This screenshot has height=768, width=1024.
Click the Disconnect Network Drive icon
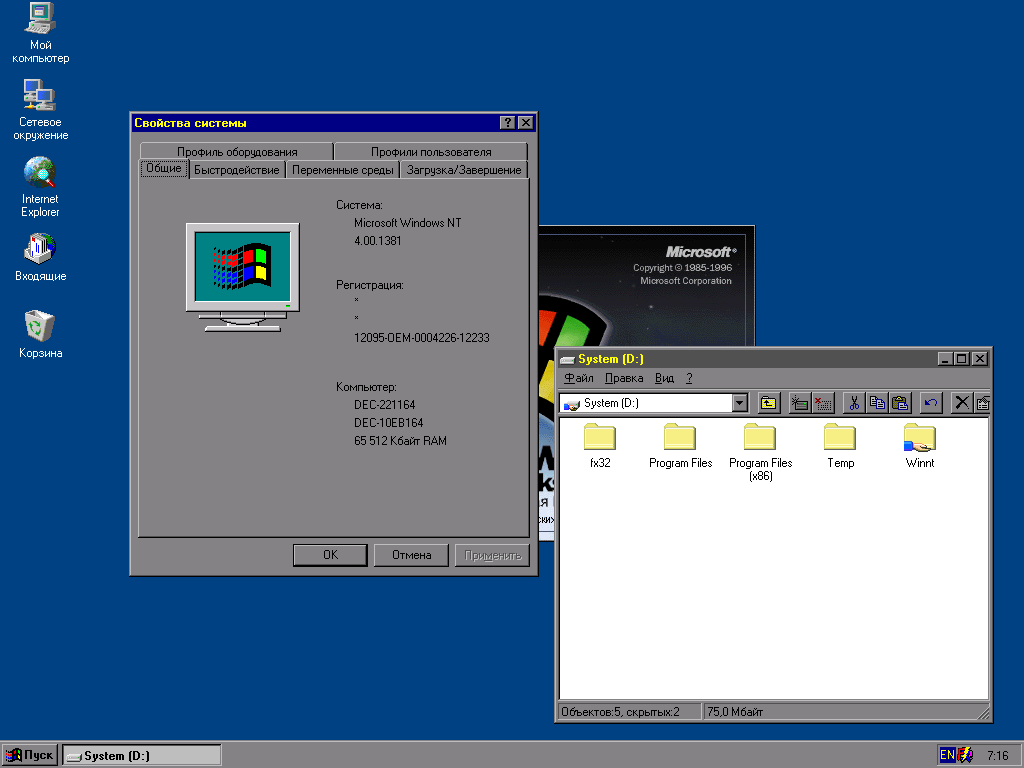point(823,403)
